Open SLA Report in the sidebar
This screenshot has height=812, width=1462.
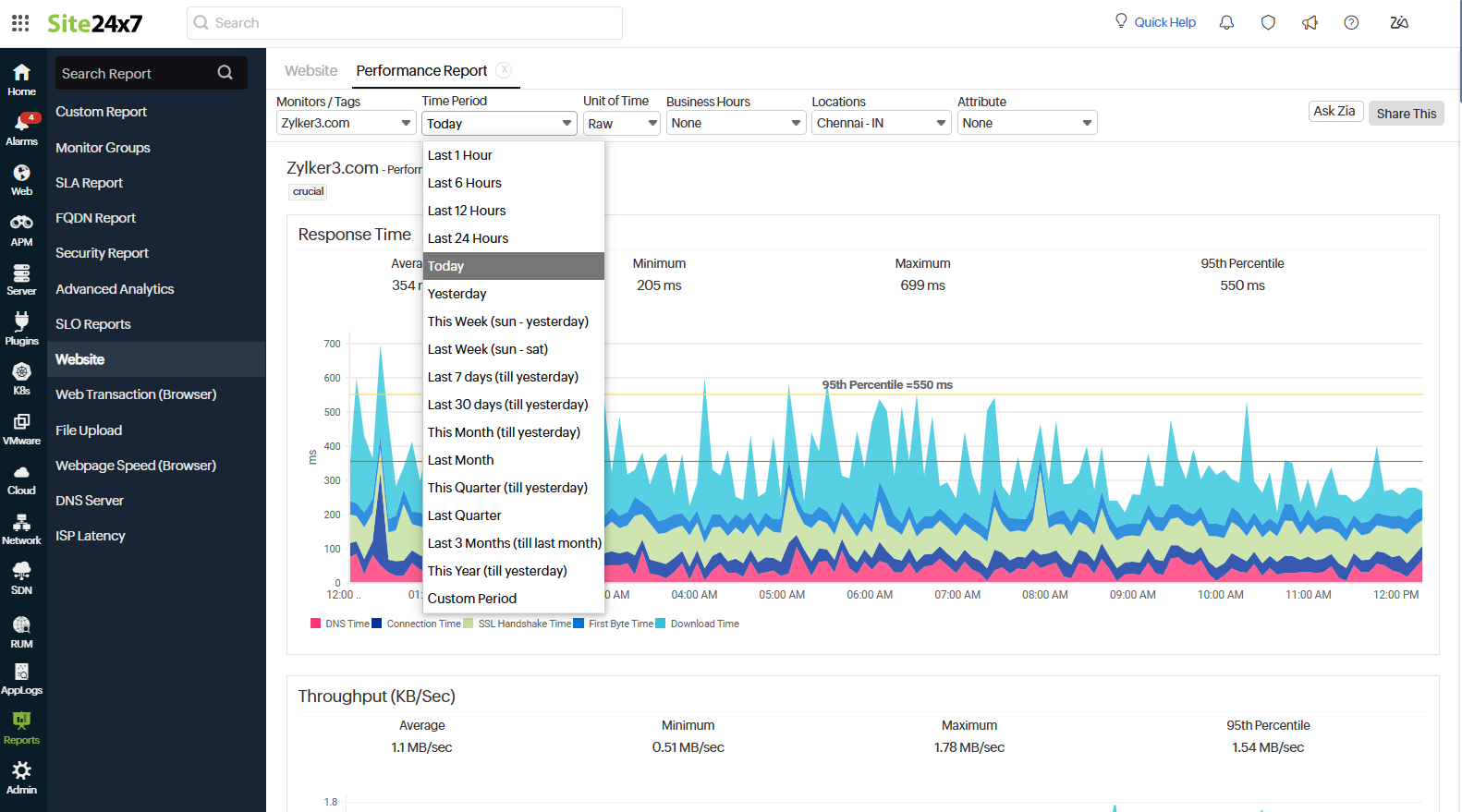coord(89,183)
